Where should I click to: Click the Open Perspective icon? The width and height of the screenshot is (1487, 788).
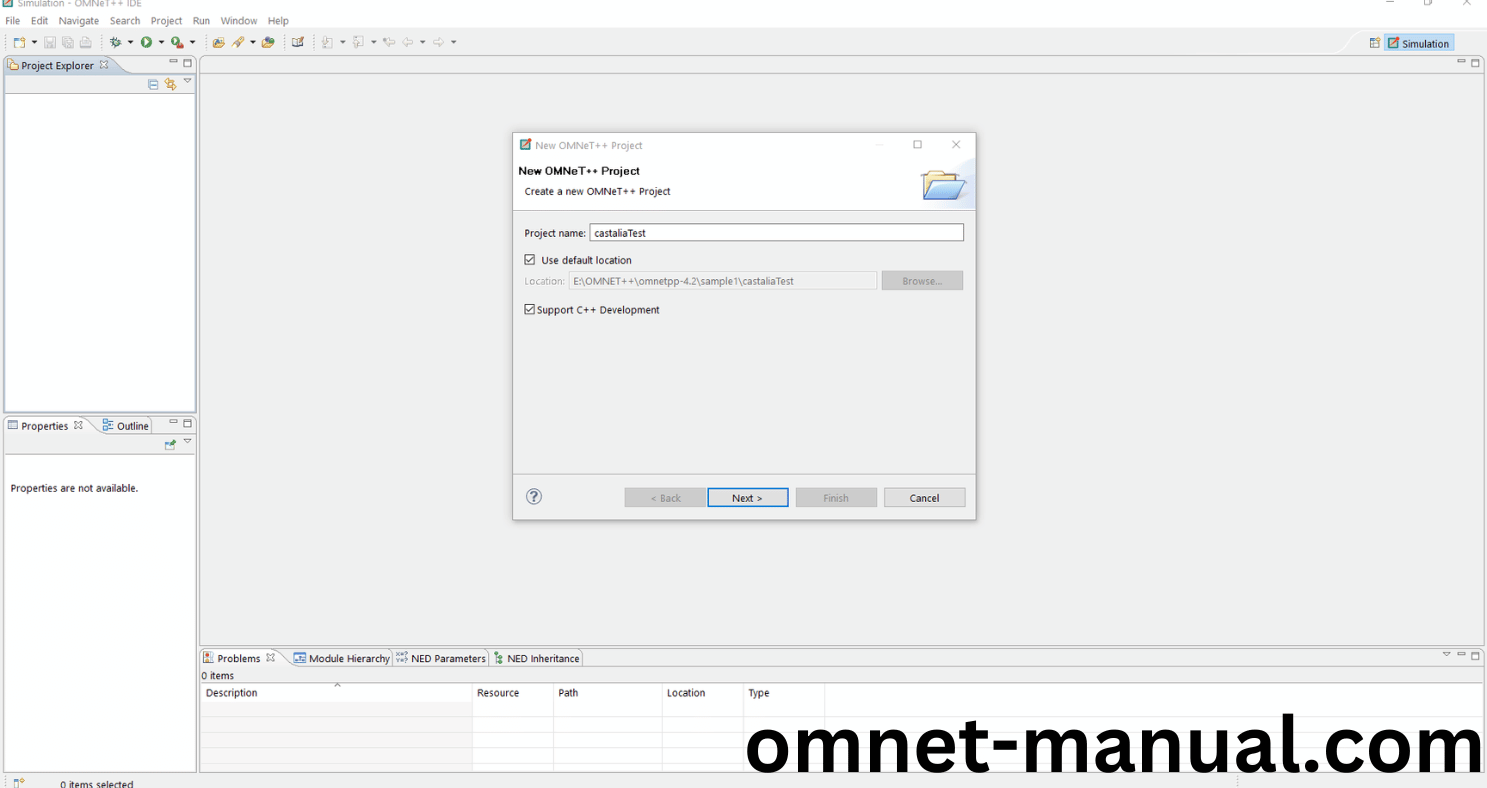1375,43
